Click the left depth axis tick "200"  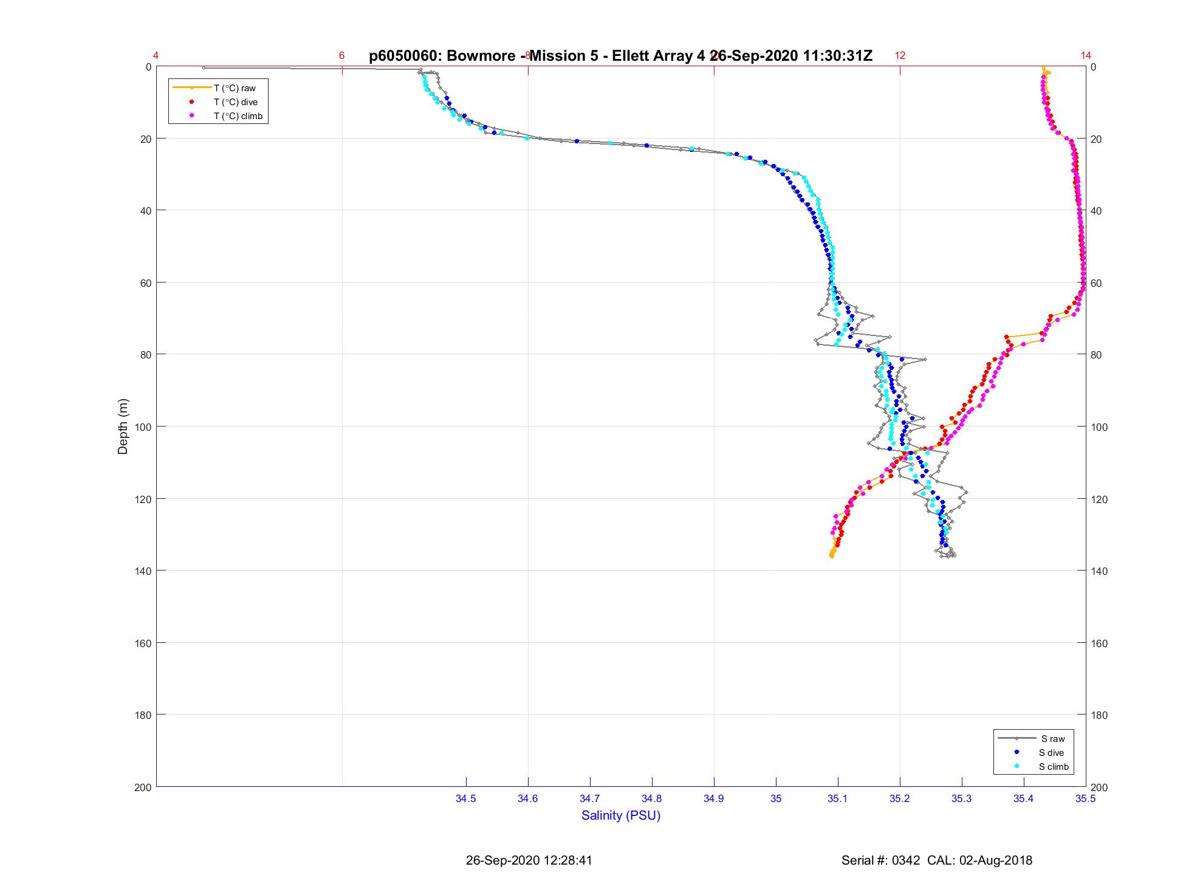pyautogui.click(x=142, y=787)
